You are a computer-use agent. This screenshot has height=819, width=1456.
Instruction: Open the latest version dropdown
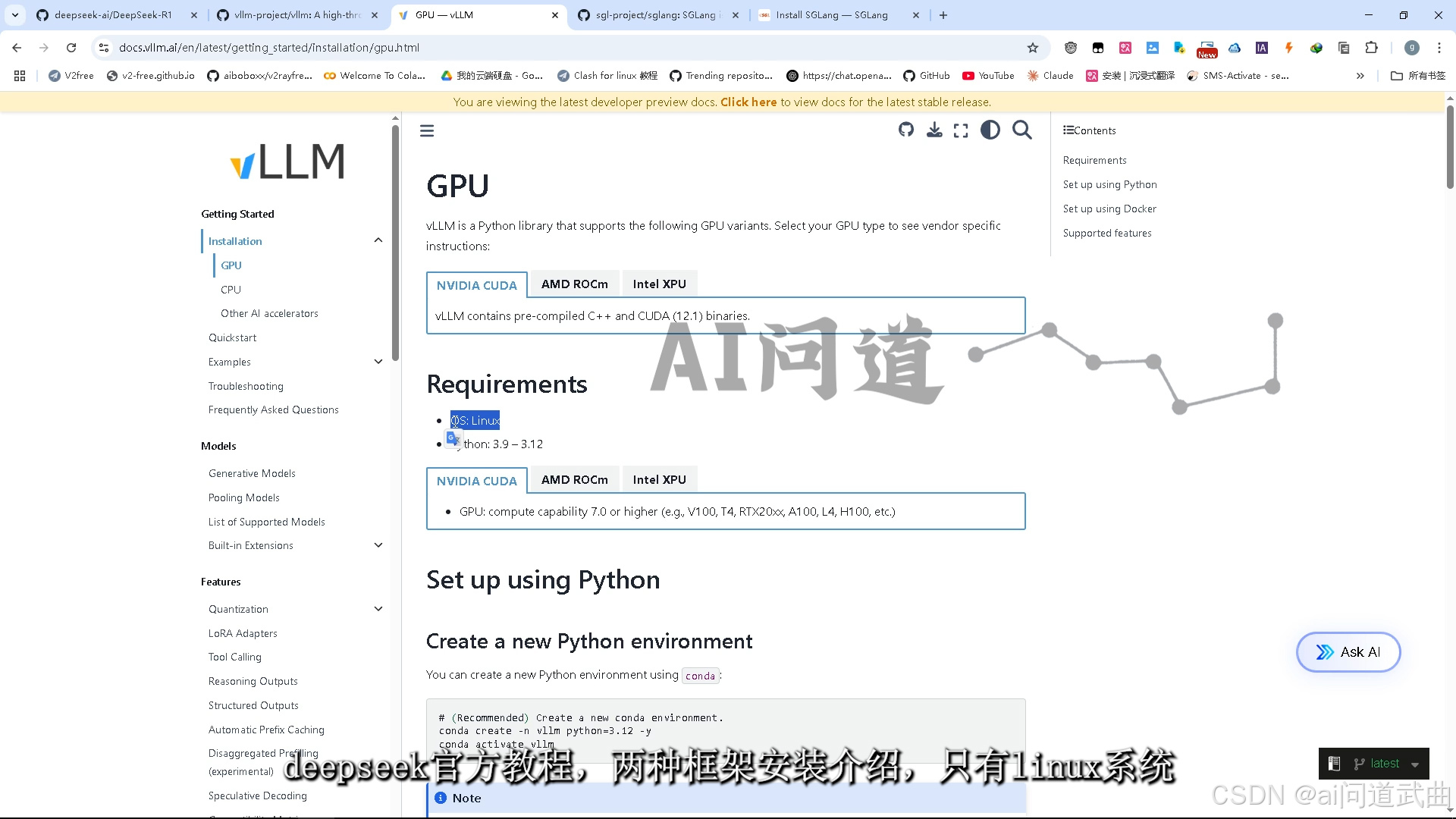(x=1385, y=764)
